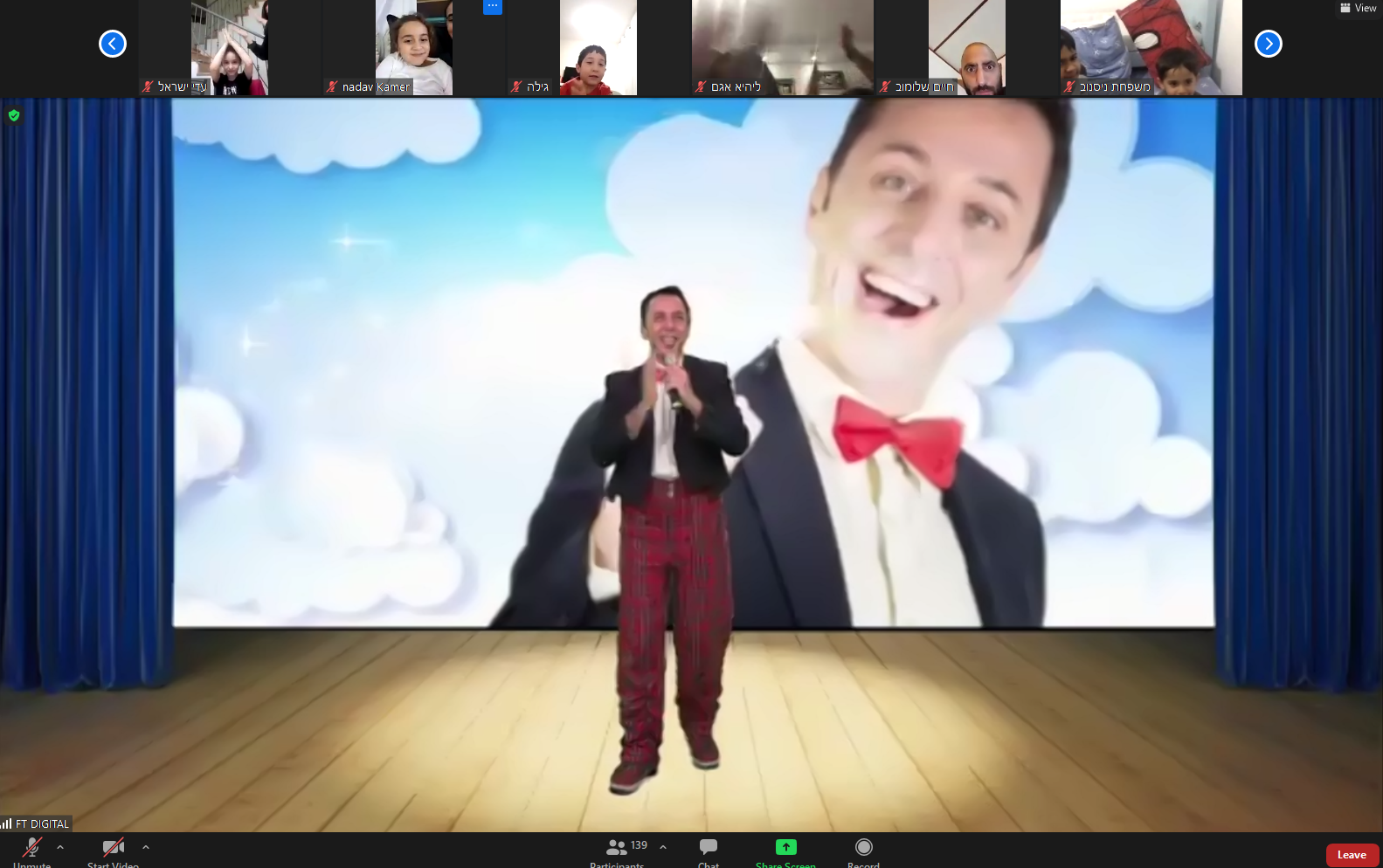Open audio options arrow beside Unmute
This screenshot has width=1383, height=868.
pyautogui.click(x=60, y=847)
